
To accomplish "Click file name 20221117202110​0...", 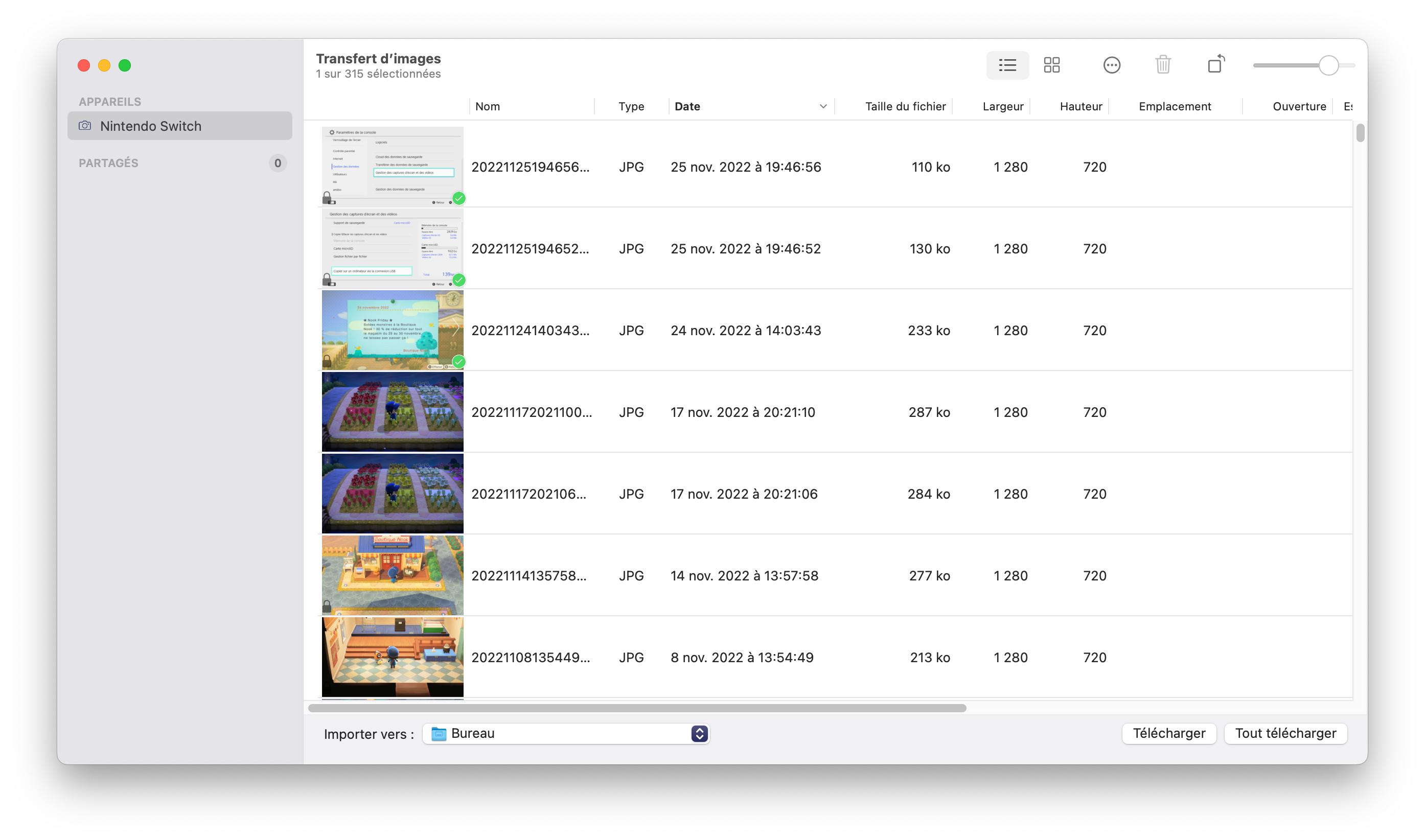I will coord(532,412).
